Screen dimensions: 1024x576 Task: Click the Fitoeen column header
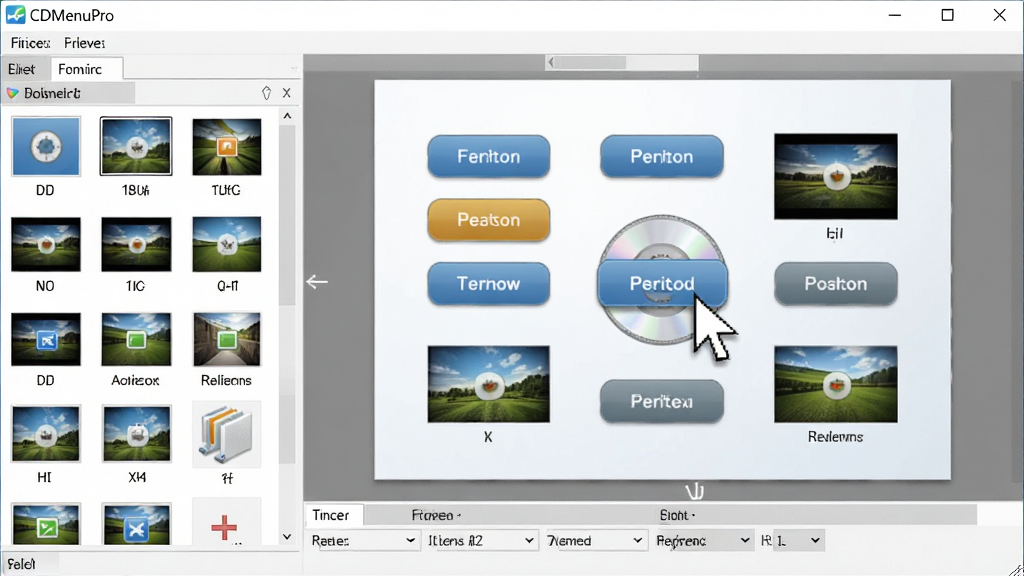436,515
